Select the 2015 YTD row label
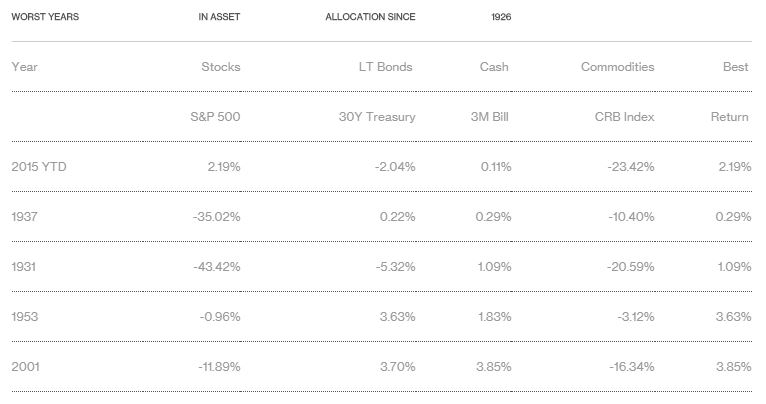 tap(39, 167)
